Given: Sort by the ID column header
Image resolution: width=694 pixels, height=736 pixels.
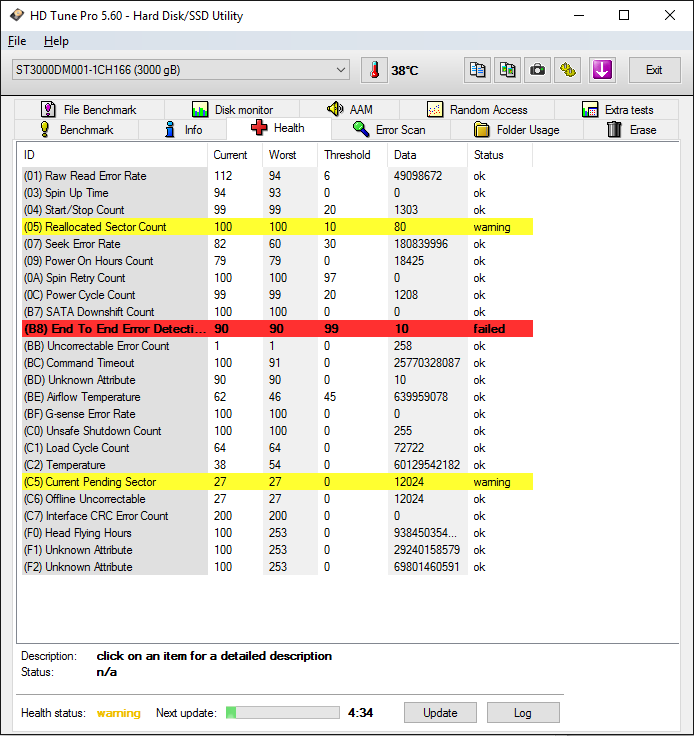Looking at the screenshot, I should pos(114,155).
